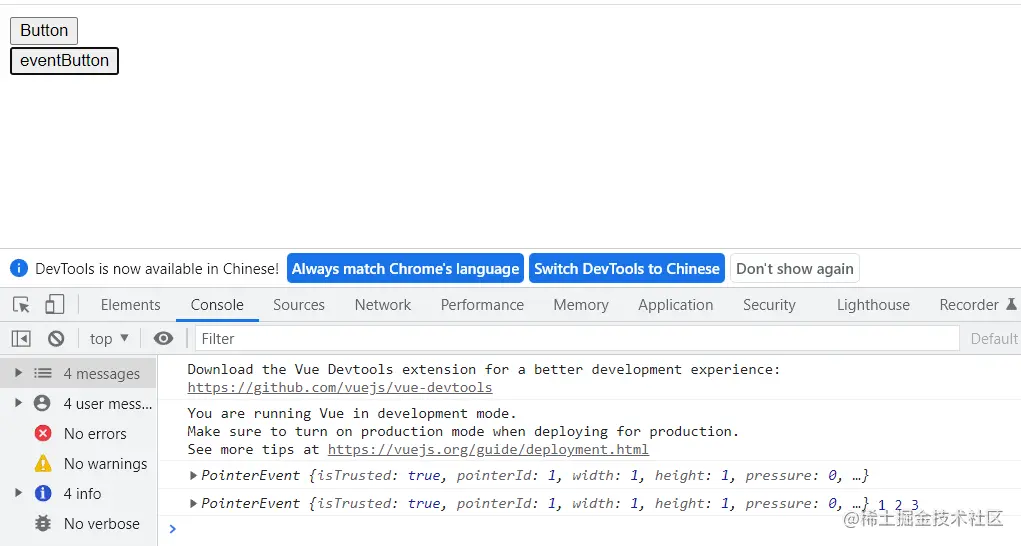Screen dimensions: 1021x546
Task: Switch to the Console tab
Action: click(217, 305)
